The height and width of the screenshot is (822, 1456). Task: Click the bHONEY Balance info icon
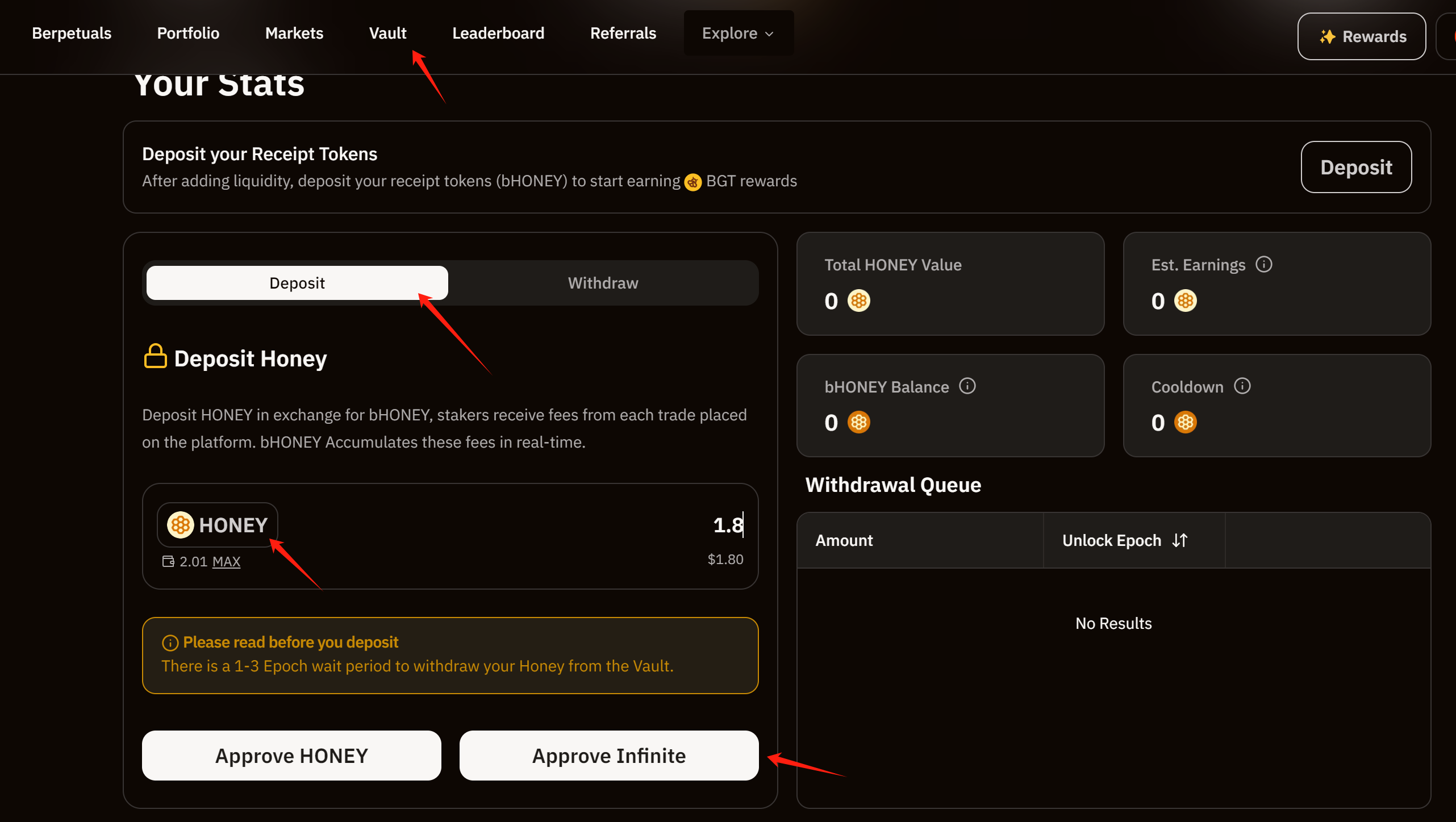967,386
